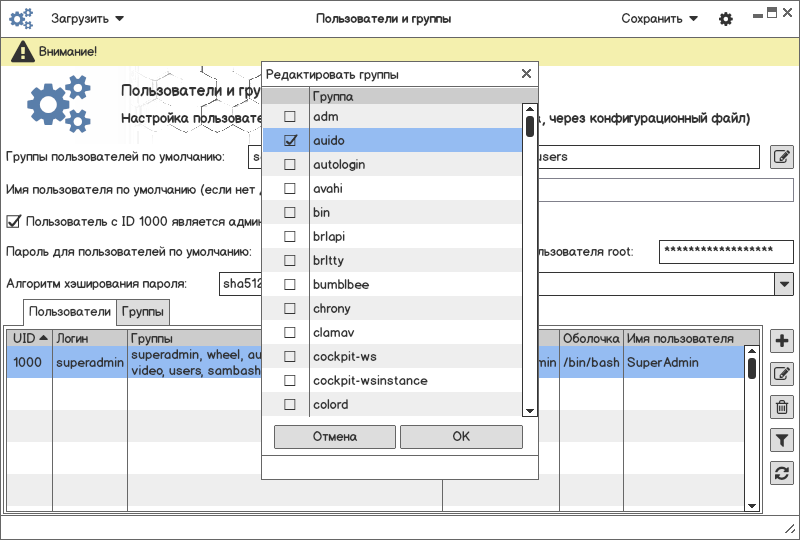Viewport: 800px width, 540px height.
Task: Open settings gear in title bar
Action: [x=726, y=19]
